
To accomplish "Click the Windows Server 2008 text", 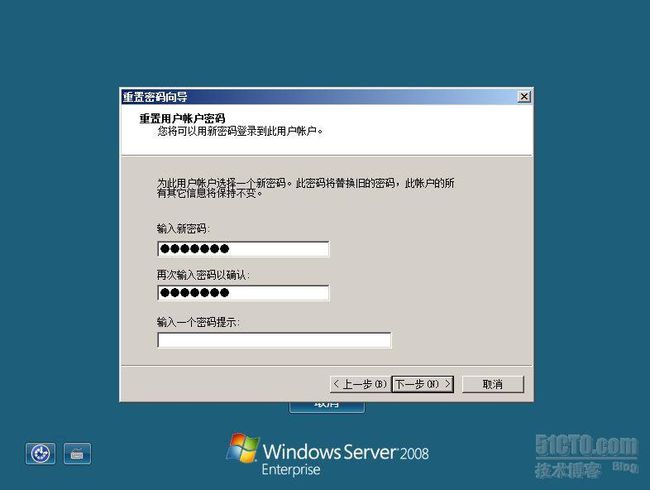I will (x=346, y=452).
